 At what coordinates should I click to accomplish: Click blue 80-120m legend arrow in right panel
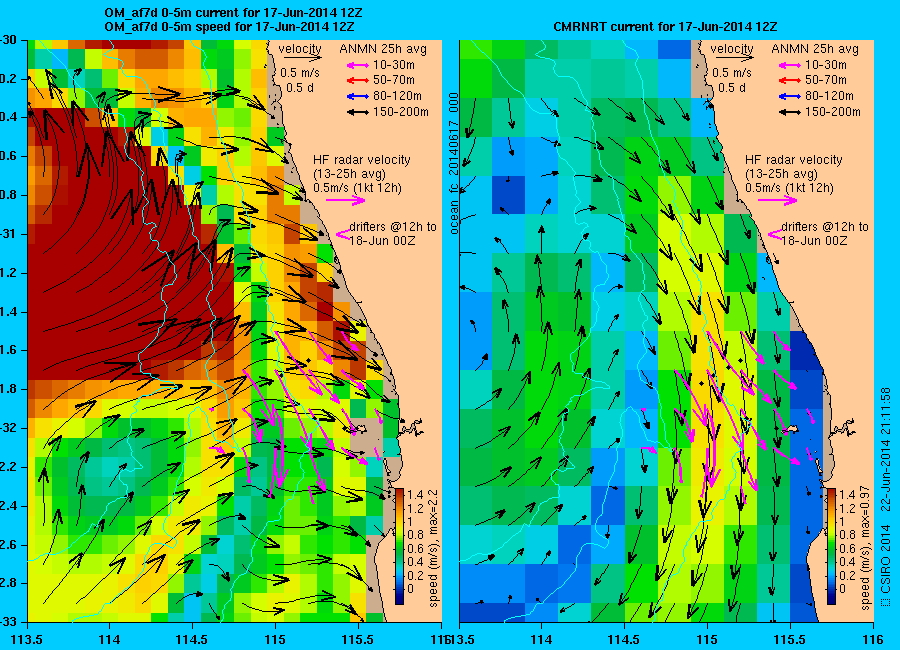pyautogui.click(x=790, y=96)
